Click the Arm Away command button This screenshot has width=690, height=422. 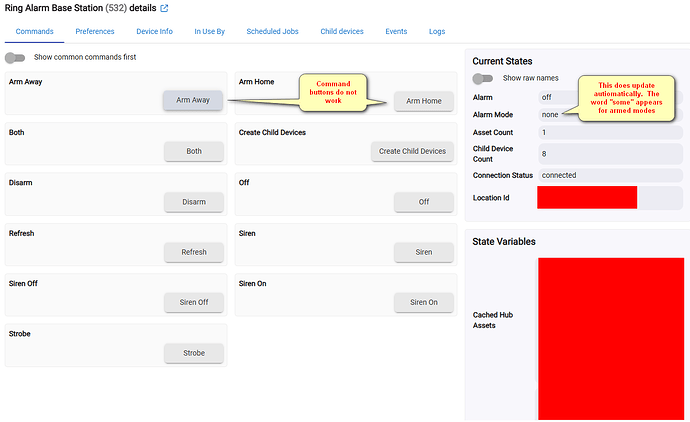(193, 100)
